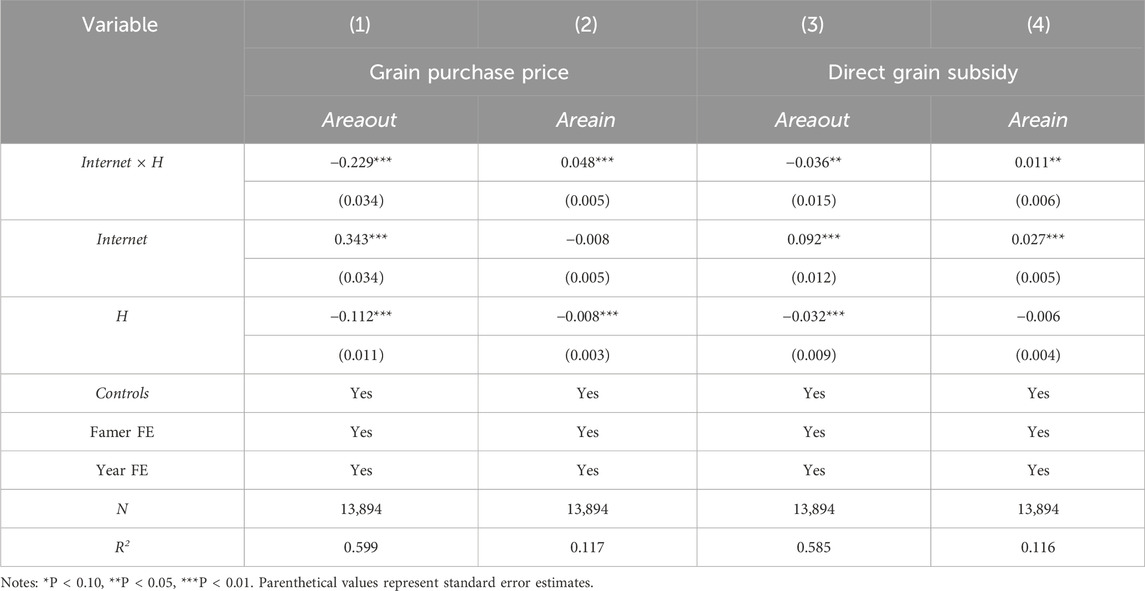Click the (0.015) standard error cell
The width and height of the screenshot is (1145, 591).
pos(813,201)
